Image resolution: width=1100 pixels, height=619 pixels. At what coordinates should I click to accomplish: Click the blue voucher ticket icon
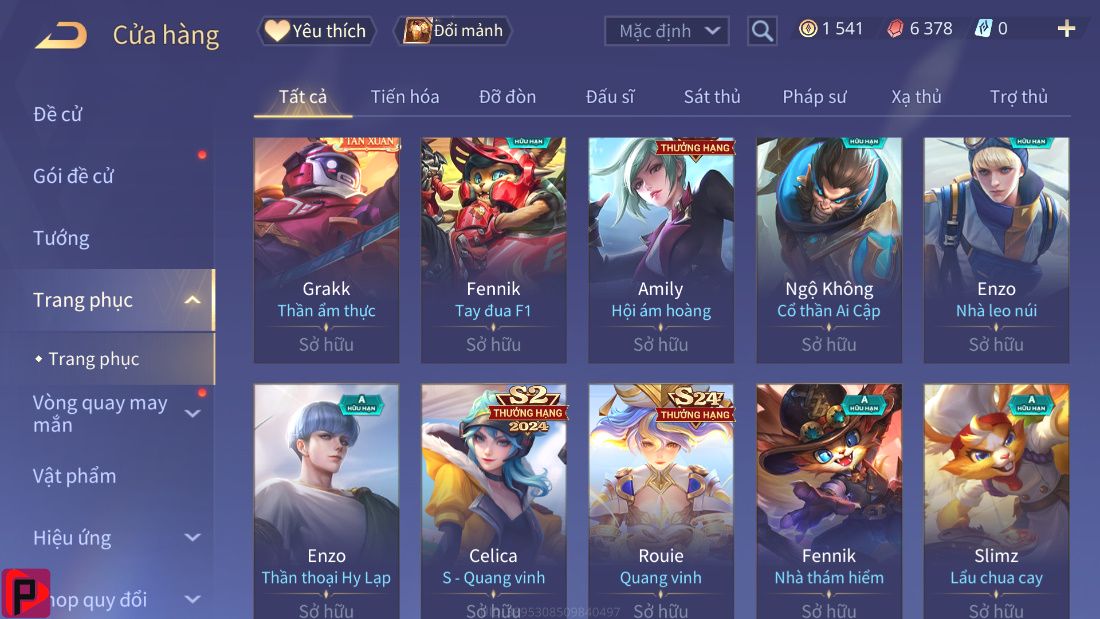[x=983, y=29]
